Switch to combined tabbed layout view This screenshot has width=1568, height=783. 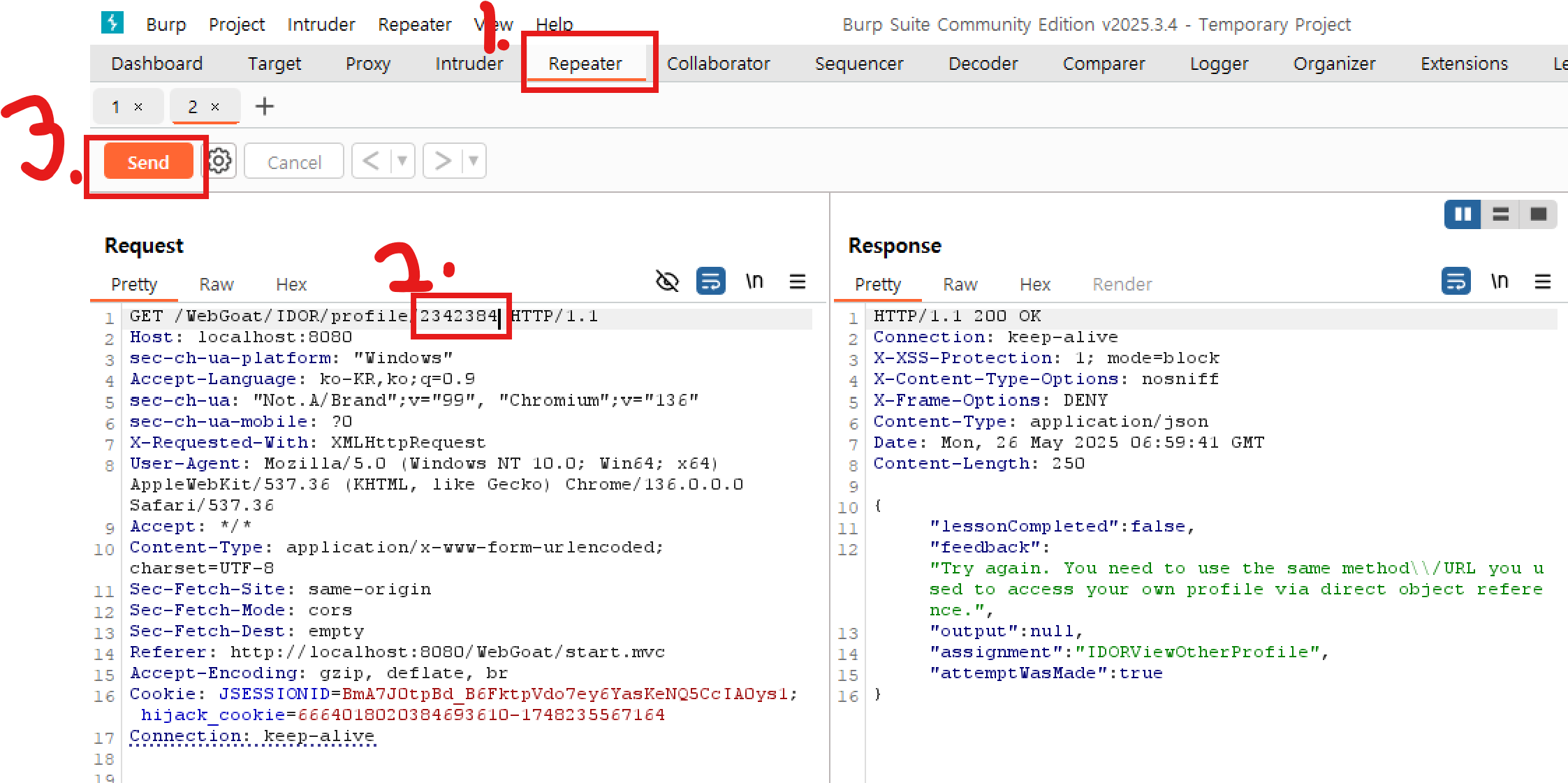pos(1539,214)
